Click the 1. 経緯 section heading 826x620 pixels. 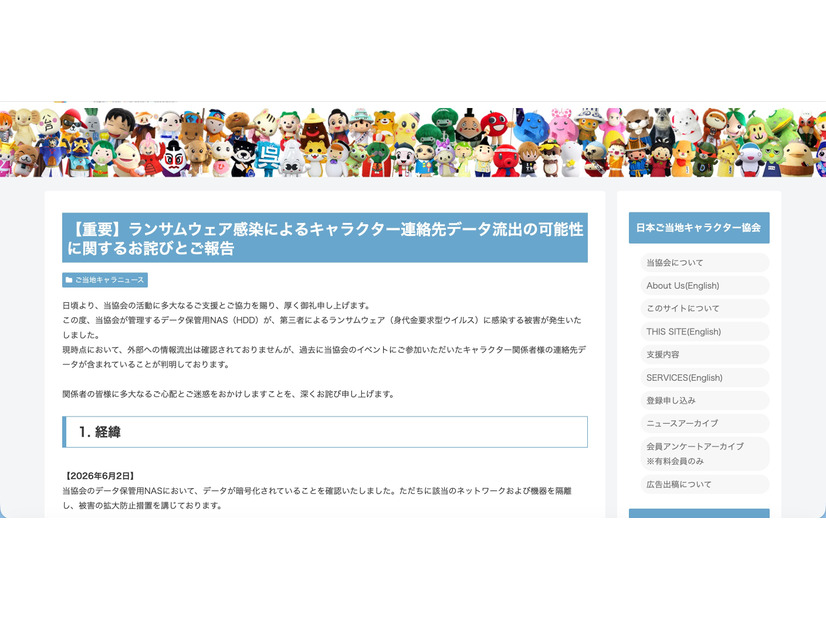click(x=325, y=432)
